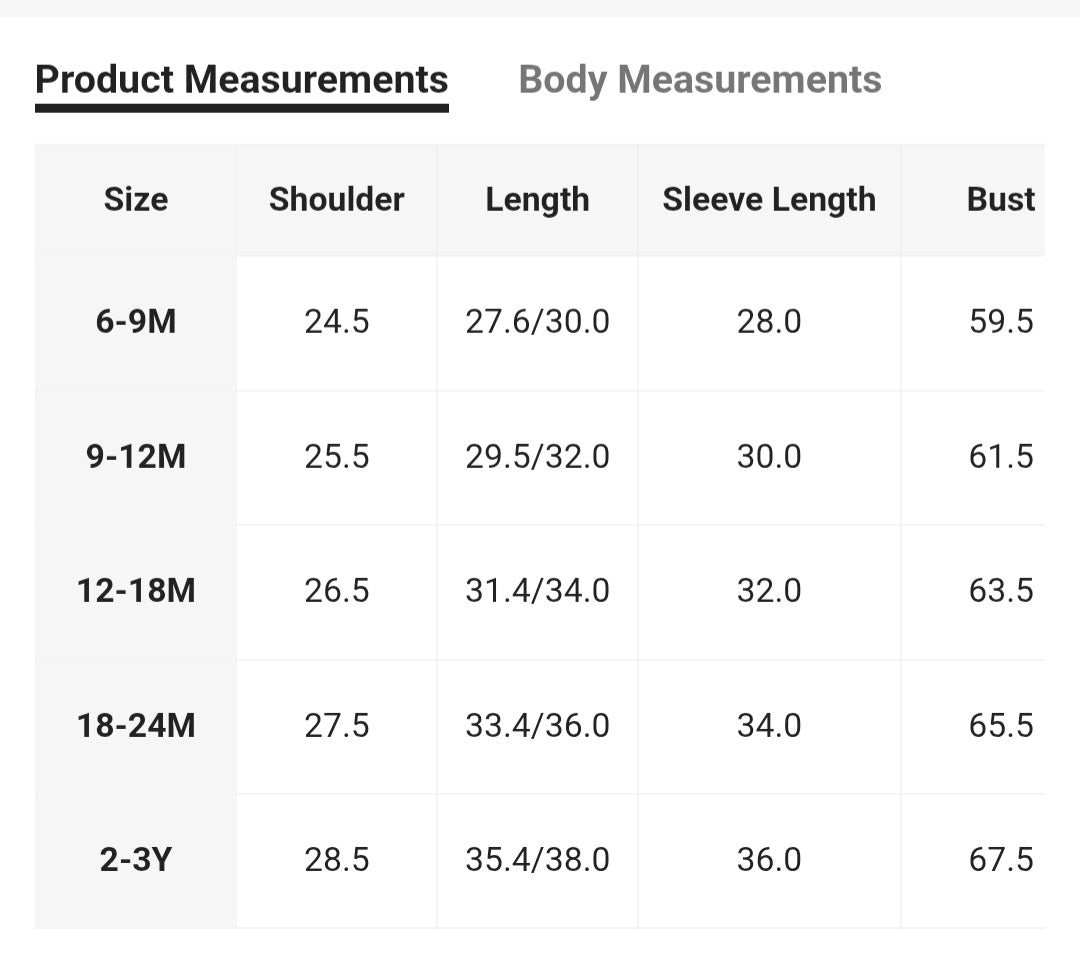Click shoulder value 24.5 for 6-9M
This screenshot has width=1080, height=957.
tap(337, 322)
